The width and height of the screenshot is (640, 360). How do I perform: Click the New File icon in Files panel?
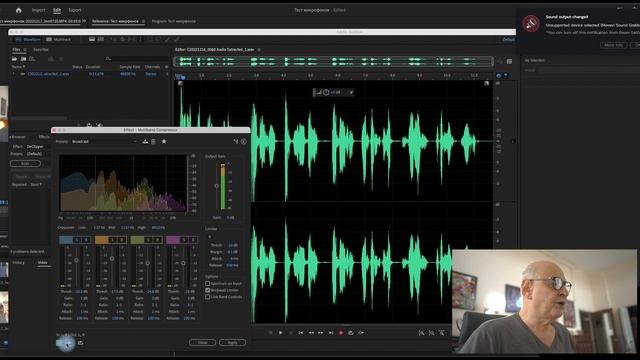click(x=32, y=59)
